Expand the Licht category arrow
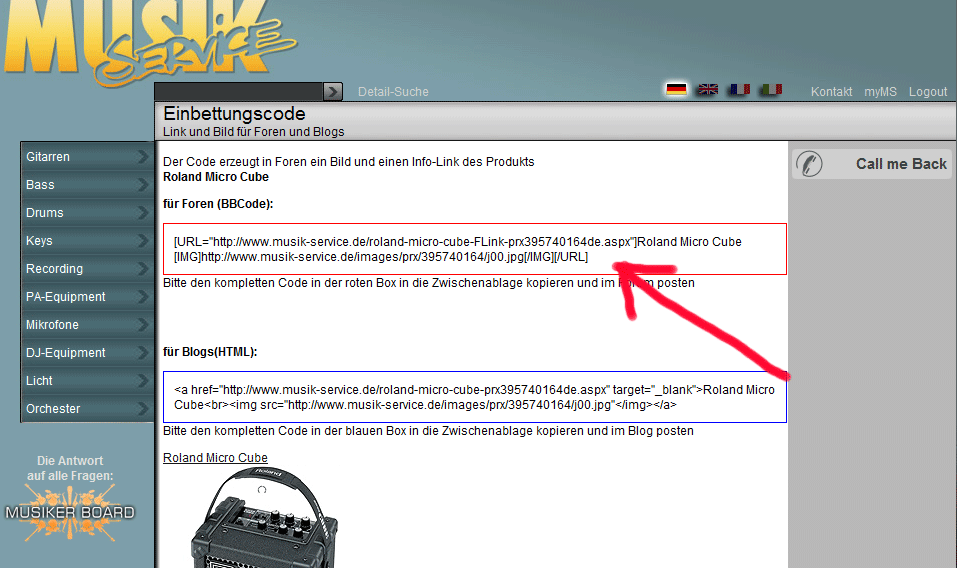957x568 pixels. (142, 381)
